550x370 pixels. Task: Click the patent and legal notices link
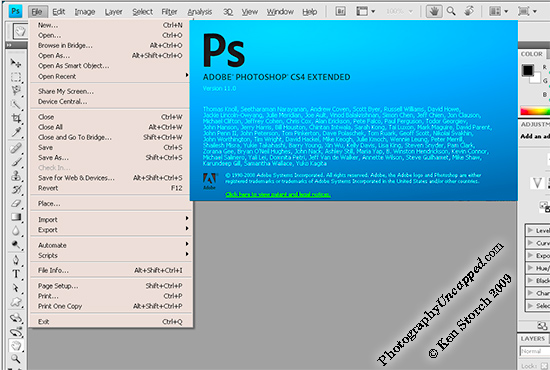(x=278, y=194)
